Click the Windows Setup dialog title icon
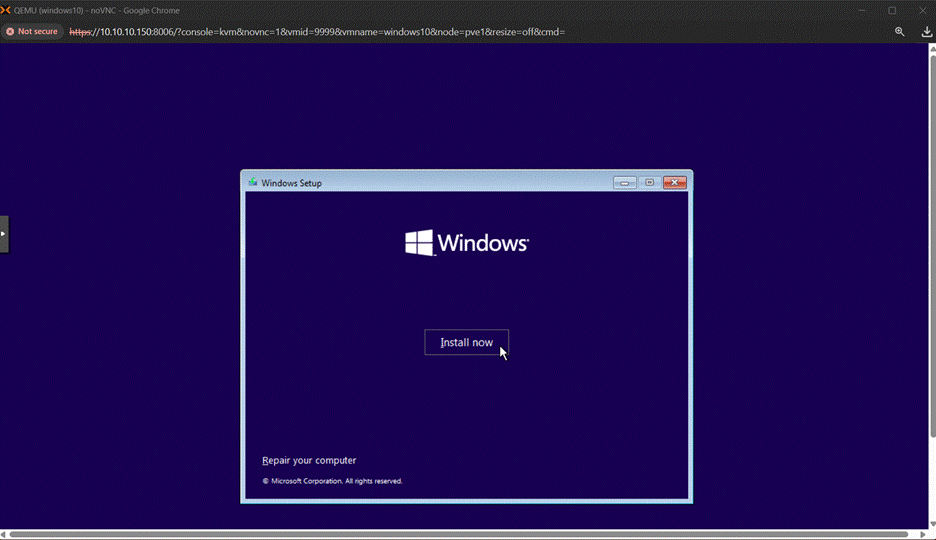The height and width of the screenshot is (540, 936). [x=253, y=183]
